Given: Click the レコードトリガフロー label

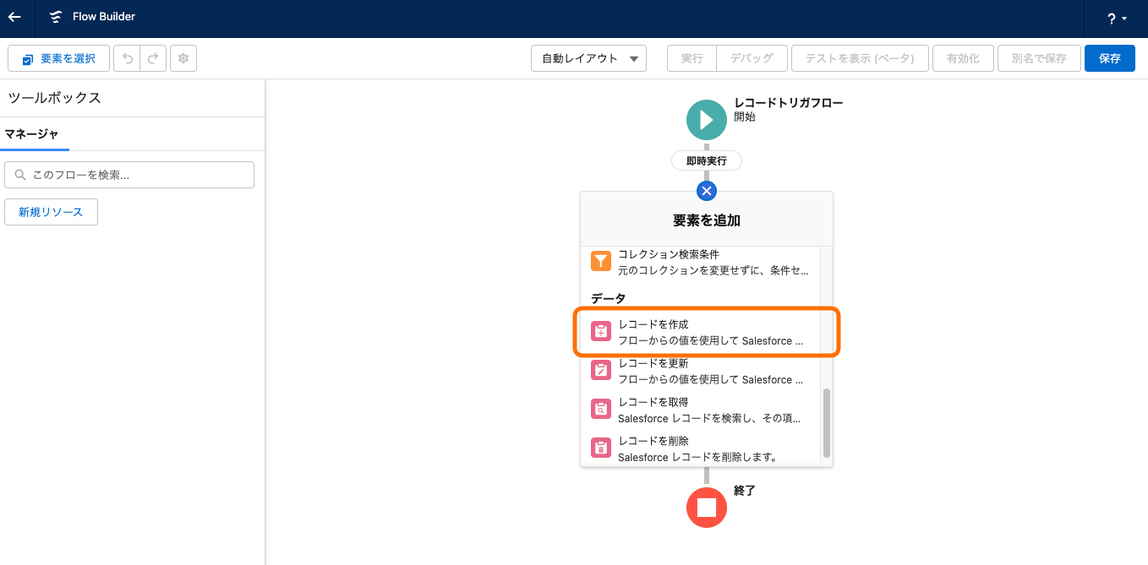Looking at the screenshot, I should (789, 103).
